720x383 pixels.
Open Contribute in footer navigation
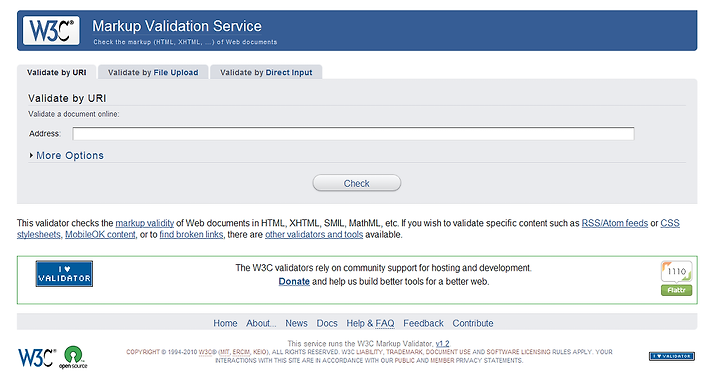[473, 323]
